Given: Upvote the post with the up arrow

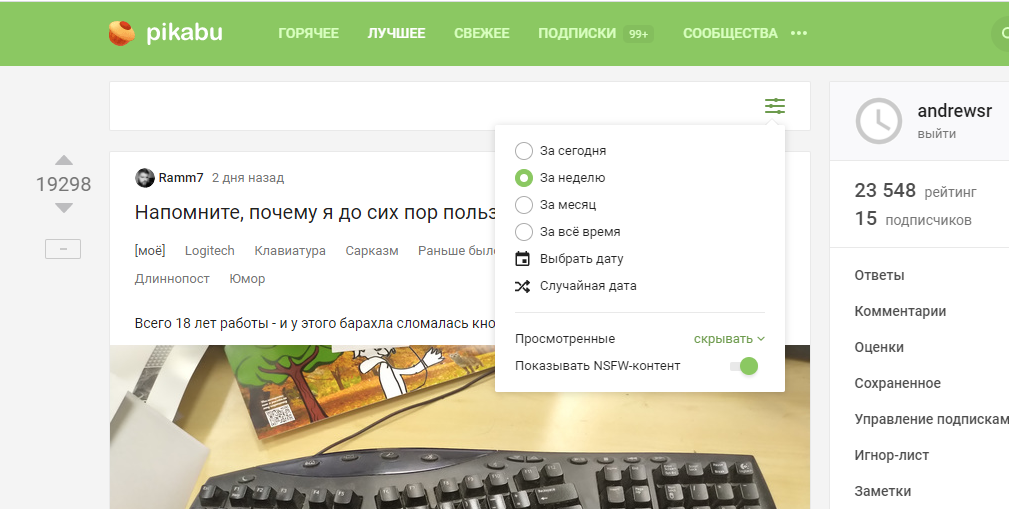Looking at the screenshot, I should coord(63,160).
